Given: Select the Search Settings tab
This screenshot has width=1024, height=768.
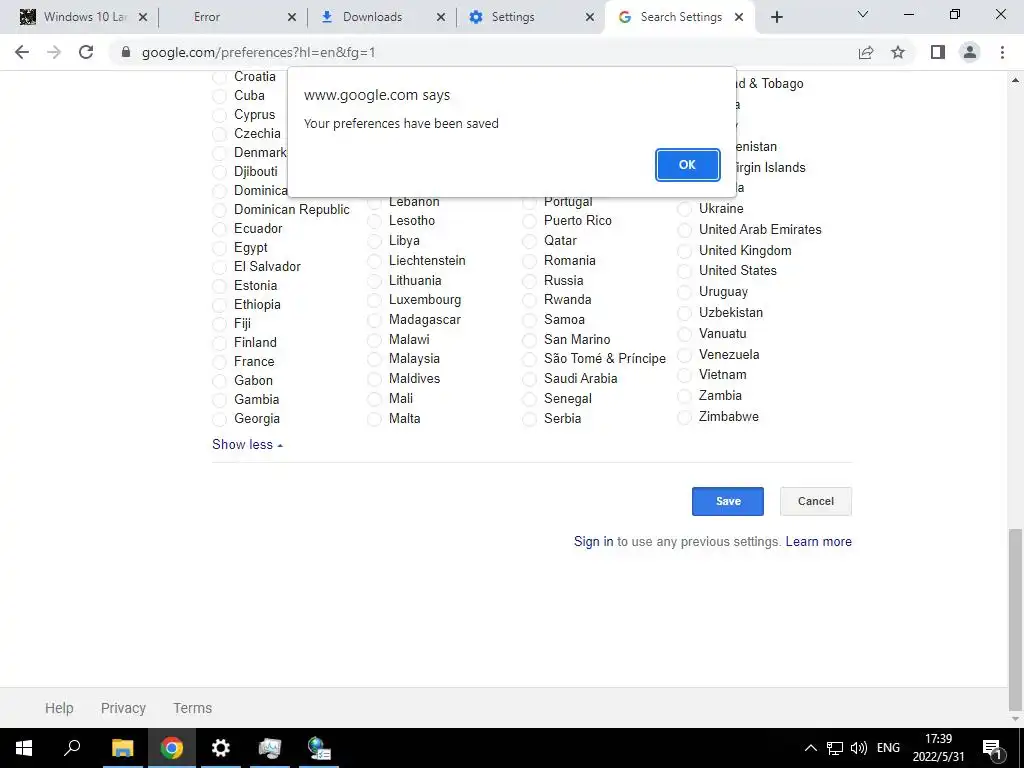Looking at the screenshot, I should (681, 17).
